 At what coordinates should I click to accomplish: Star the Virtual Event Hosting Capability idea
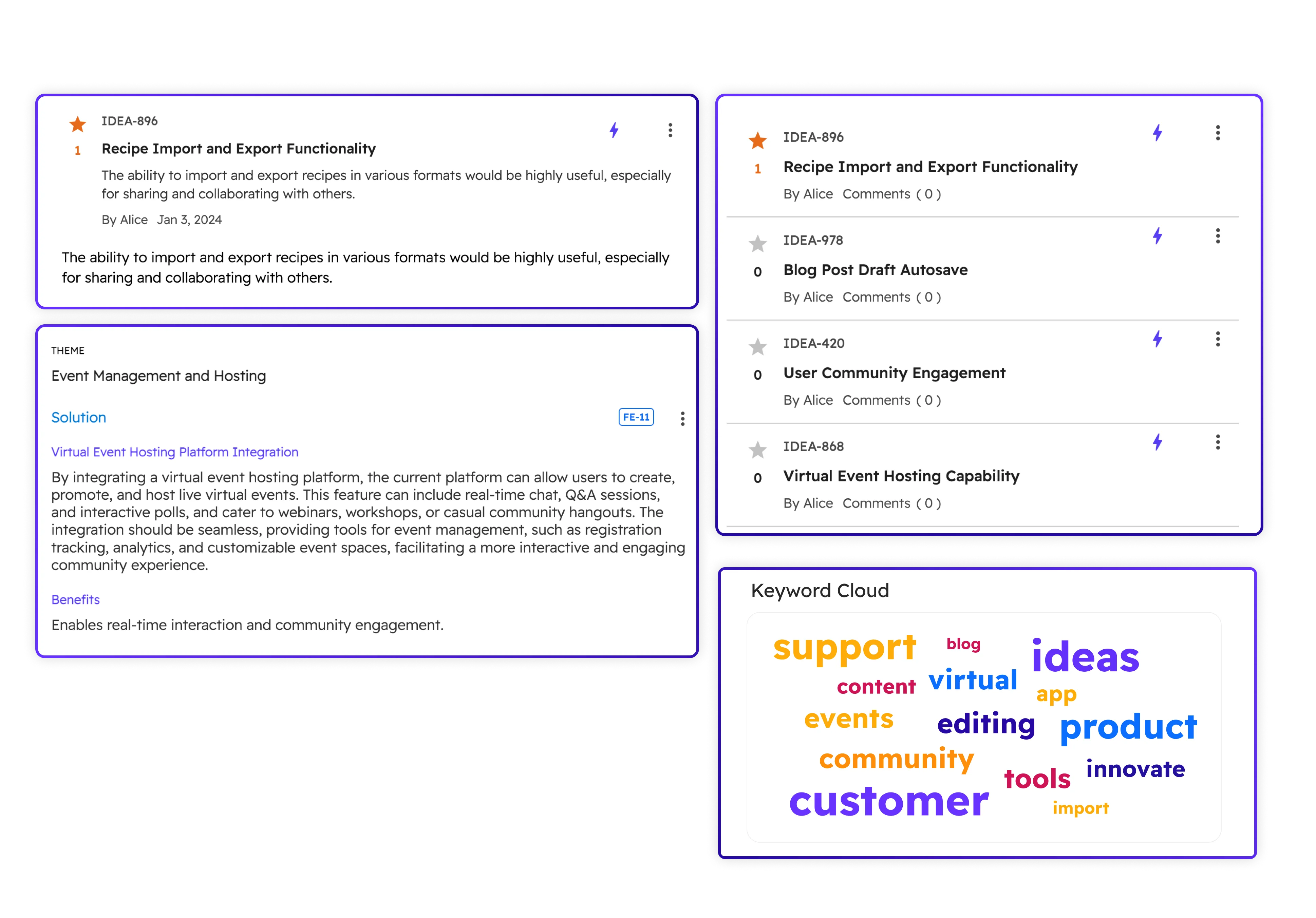(758, 450)
